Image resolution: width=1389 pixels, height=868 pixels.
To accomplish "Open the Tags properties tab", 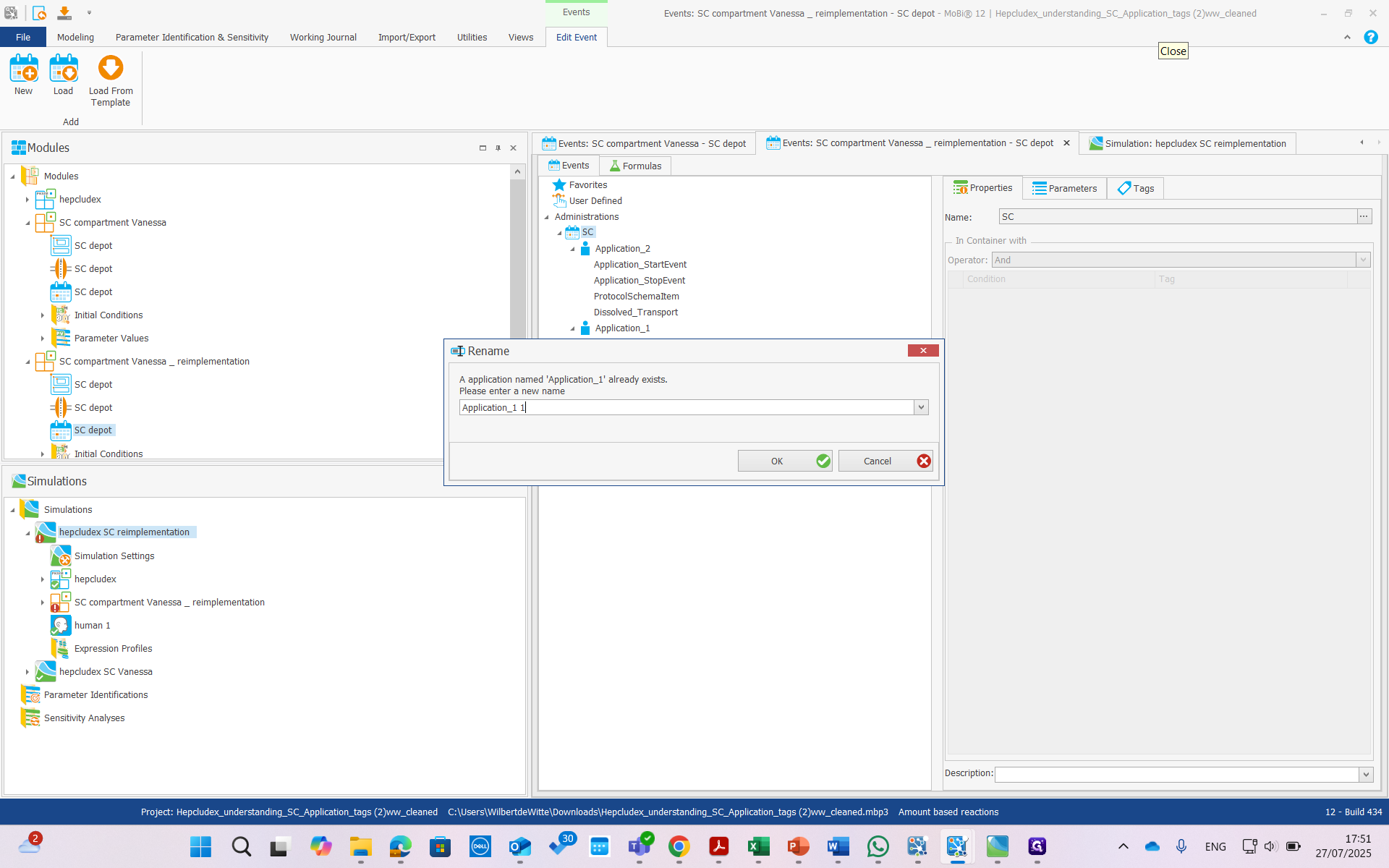I will tap(1135, 189).
